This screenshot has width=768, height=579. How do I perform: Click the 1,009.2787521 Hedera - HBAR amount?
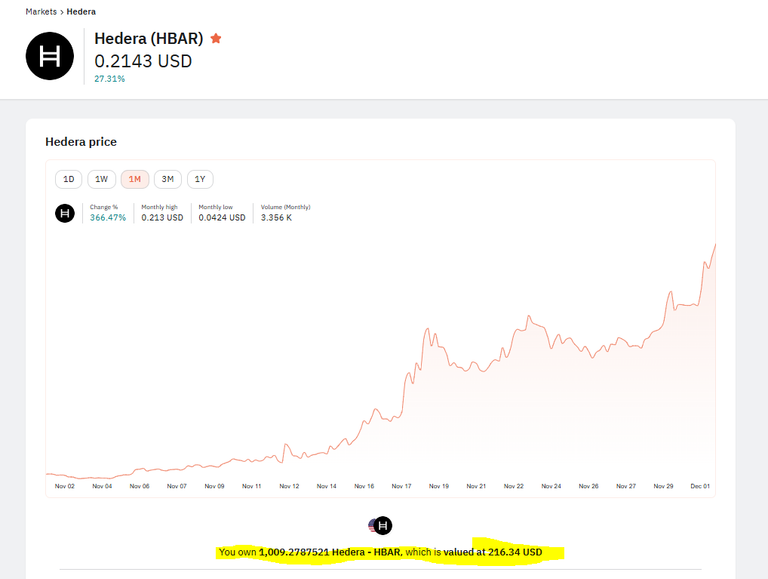(330, 552)
